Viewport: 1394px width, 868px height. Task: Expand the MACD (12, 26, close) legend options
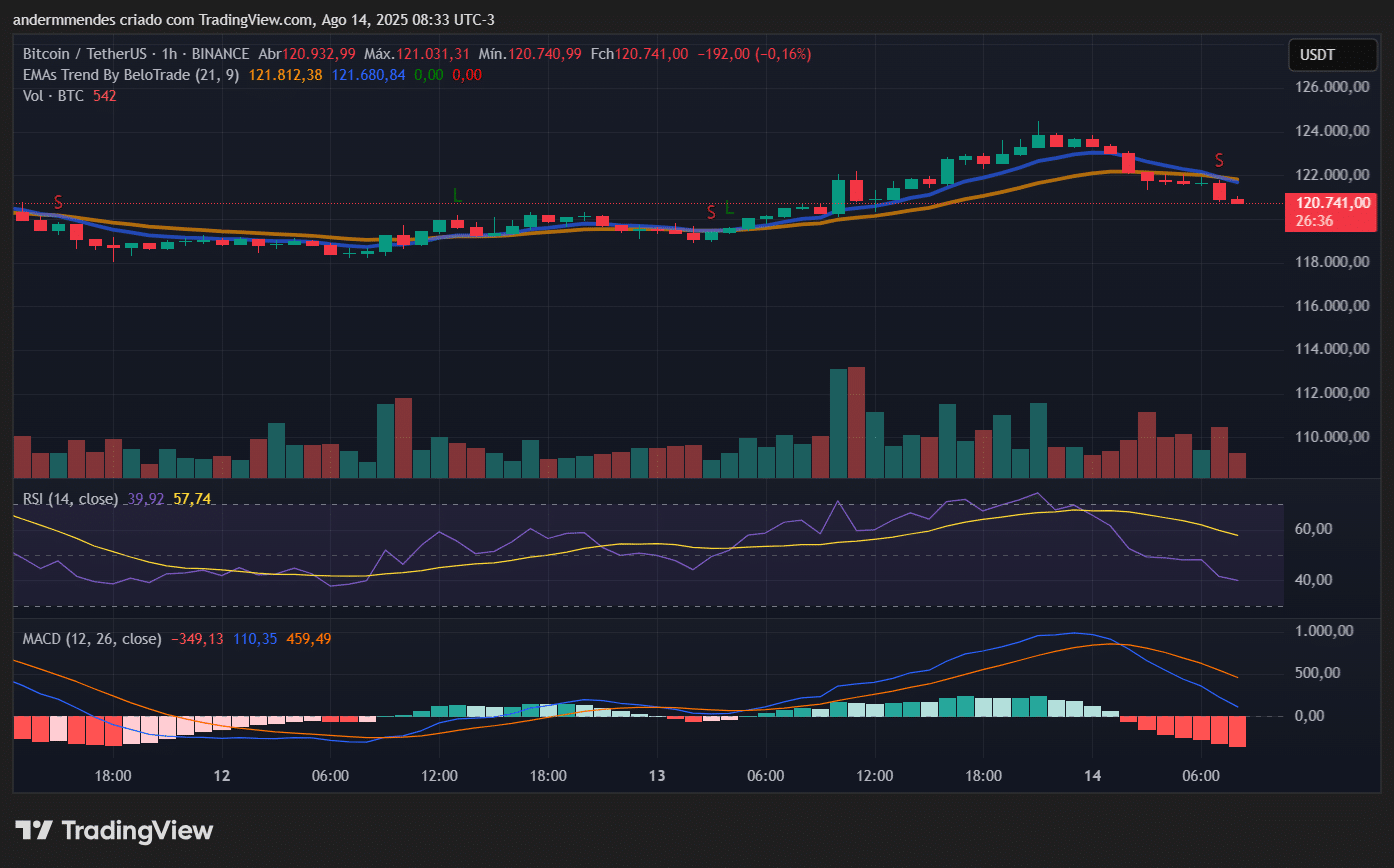coord(90,638)
